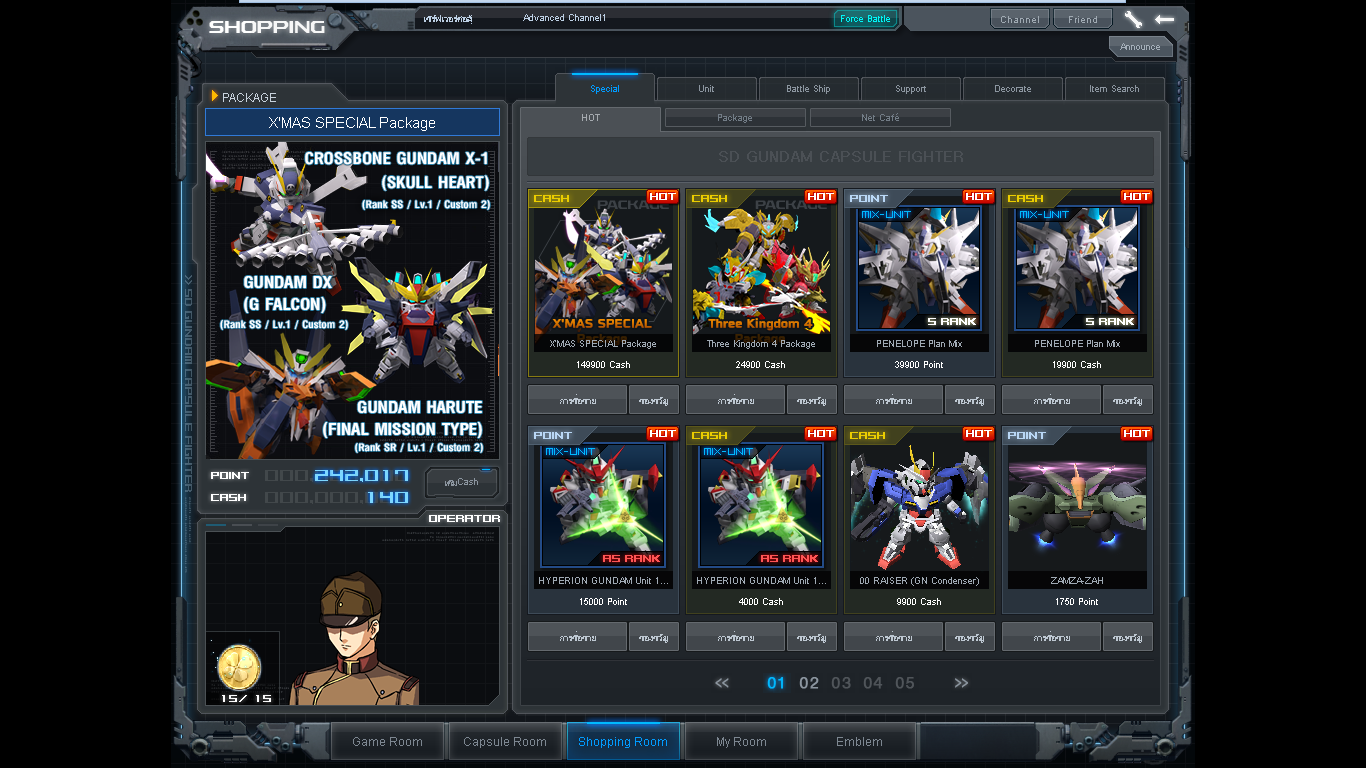Buy the HYPERION GUNDAM for 4000 Cash
Screen dimensions: 1366x768
pyautogui.click(x=736, y=637)
